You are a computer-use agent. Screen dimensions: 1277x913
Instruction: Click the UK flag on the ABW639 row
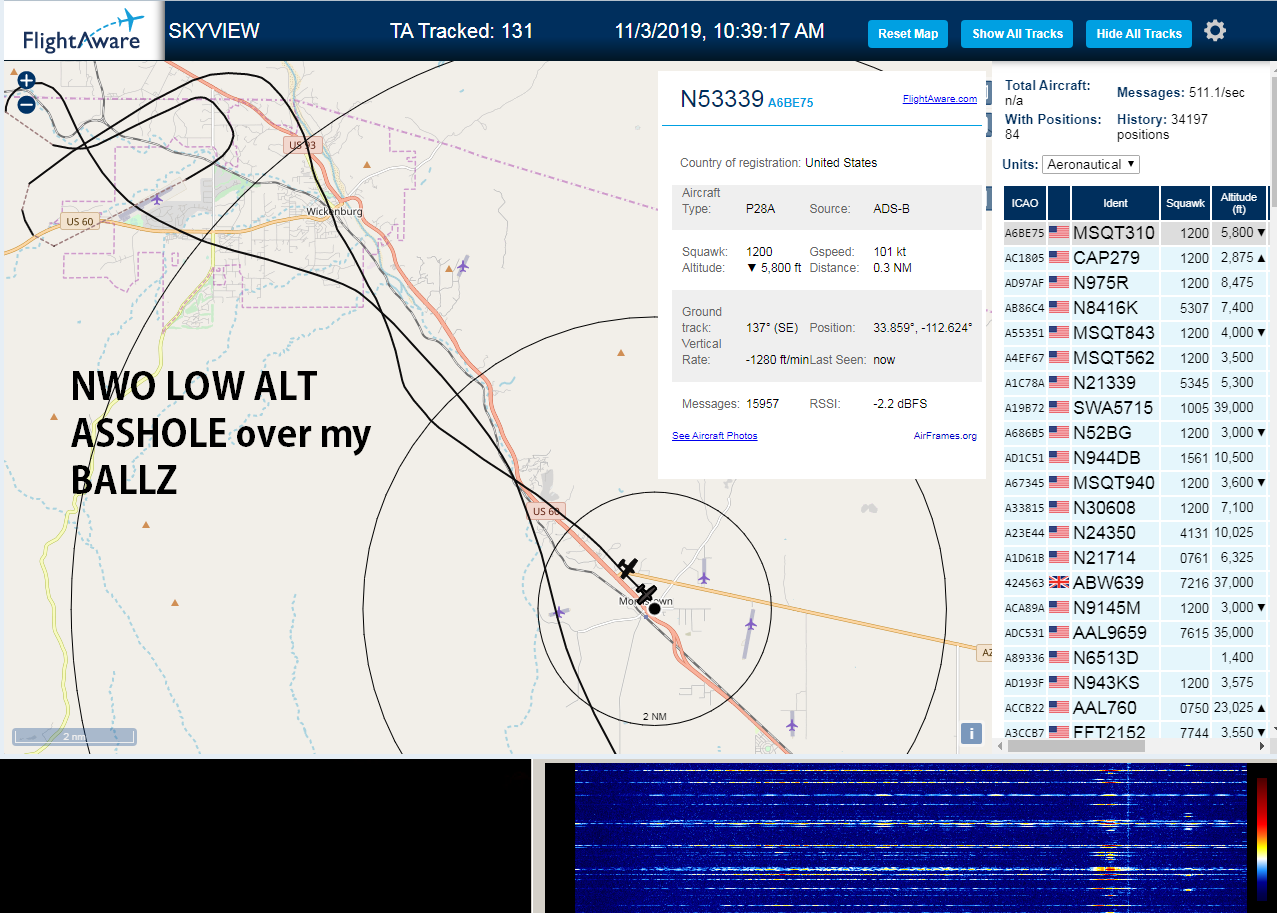pyautogui.click(x=1059, y=582)
